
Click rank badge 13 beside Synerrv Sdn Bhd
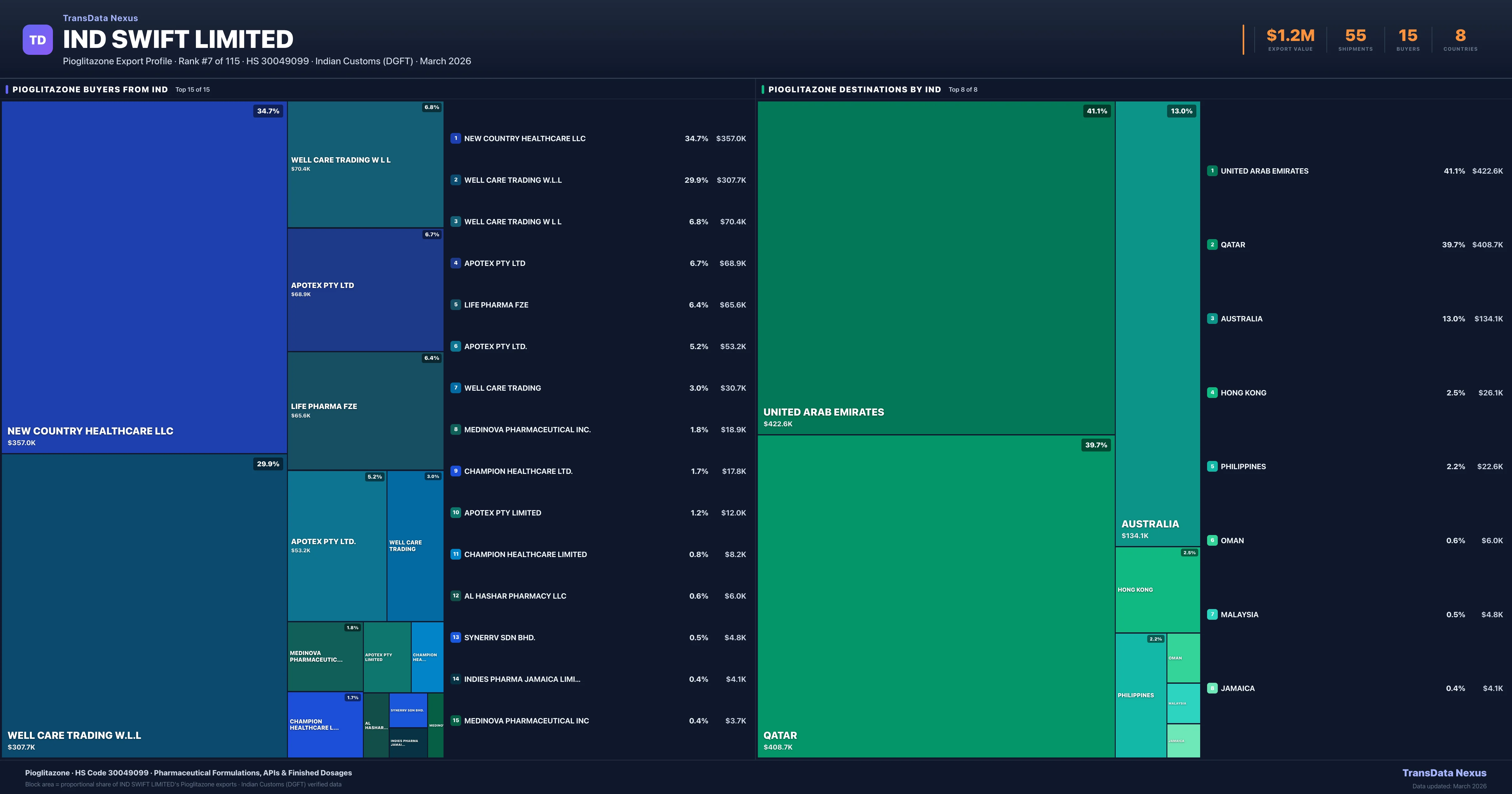coord(455,637)
